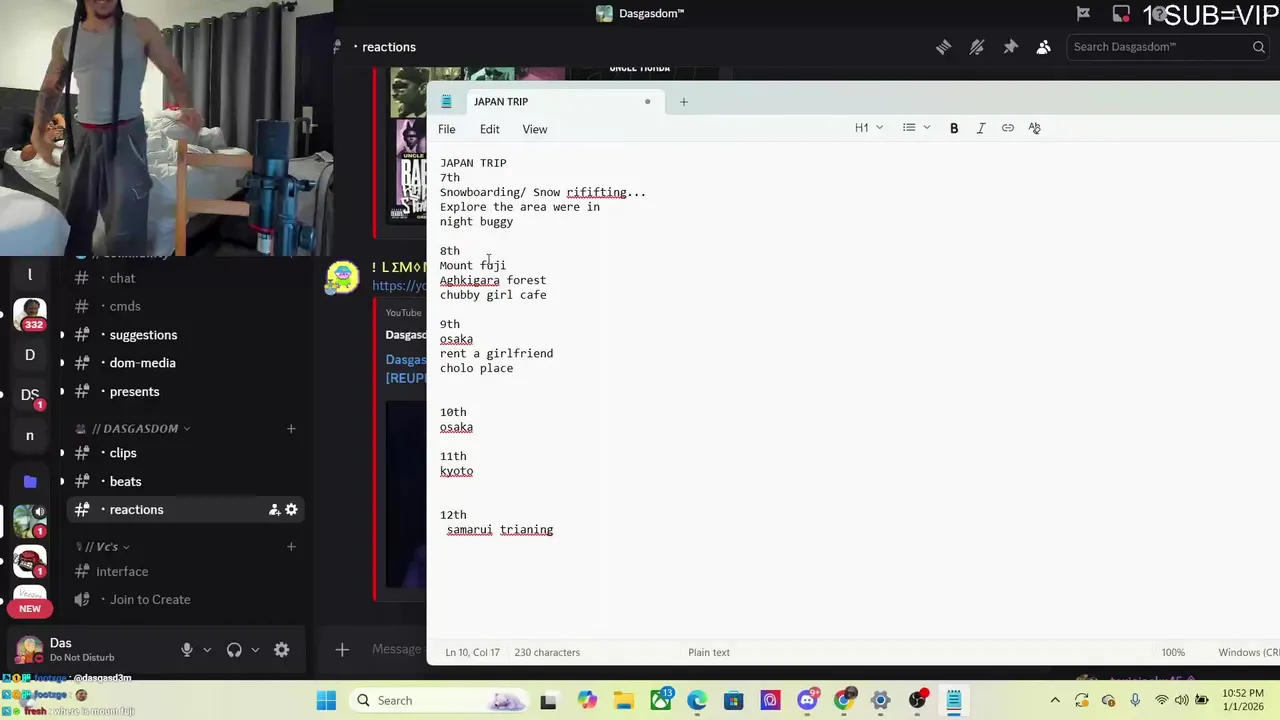Click 100% zoom level in status bar
This screenshot has width=1280, height=720.
1173,652
